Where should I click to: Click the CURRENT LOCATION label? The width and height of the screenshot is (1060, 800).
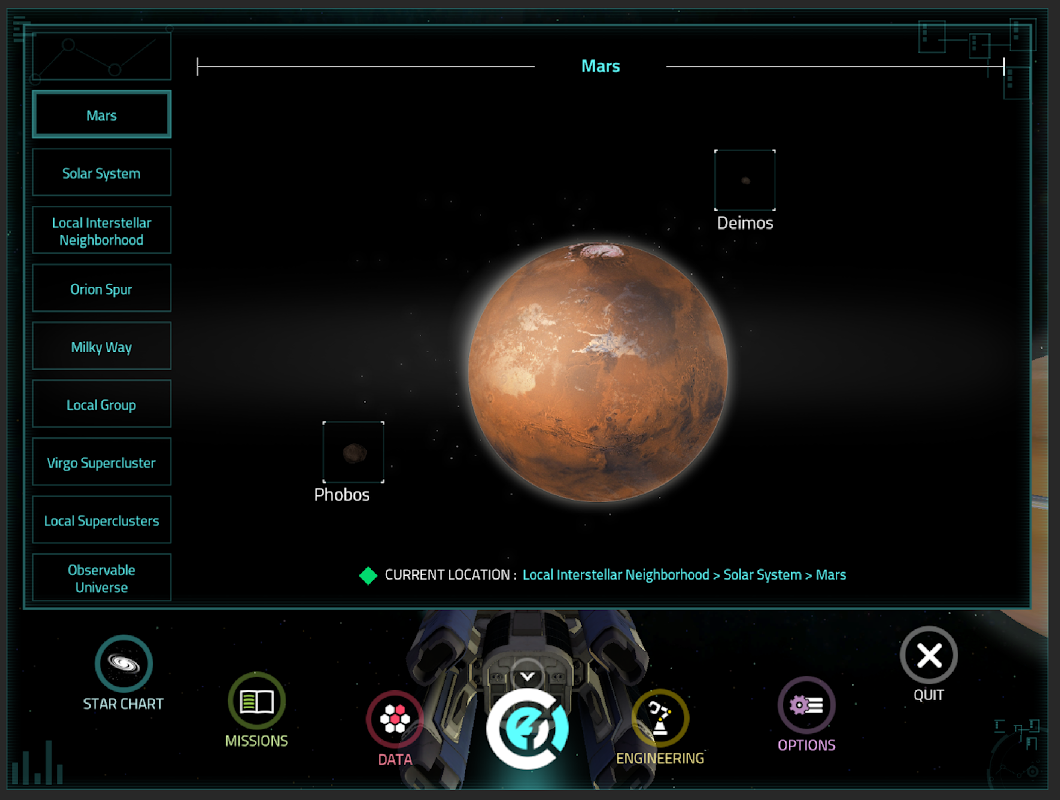point(450,575)
